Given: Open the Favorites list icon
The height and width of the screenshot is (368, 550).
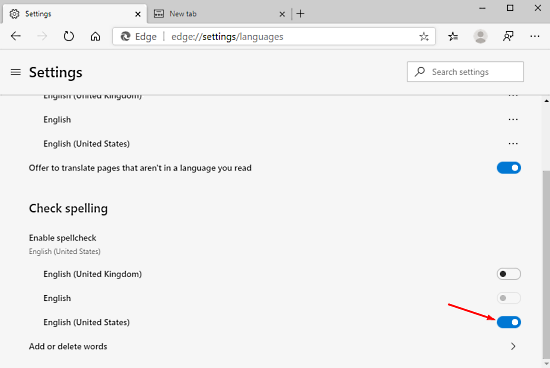Looking at the screenshot, I should pos(453,36).
